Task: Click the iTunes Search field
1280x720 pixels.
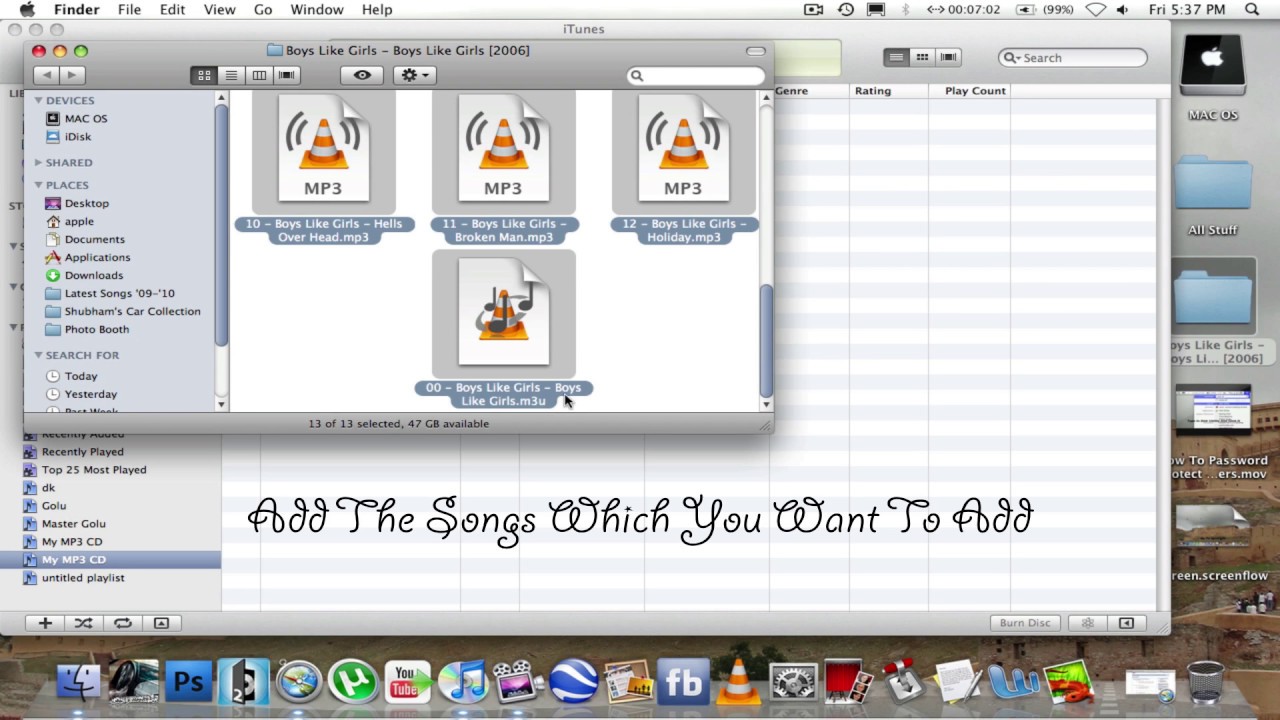Action: point(1073,58)
